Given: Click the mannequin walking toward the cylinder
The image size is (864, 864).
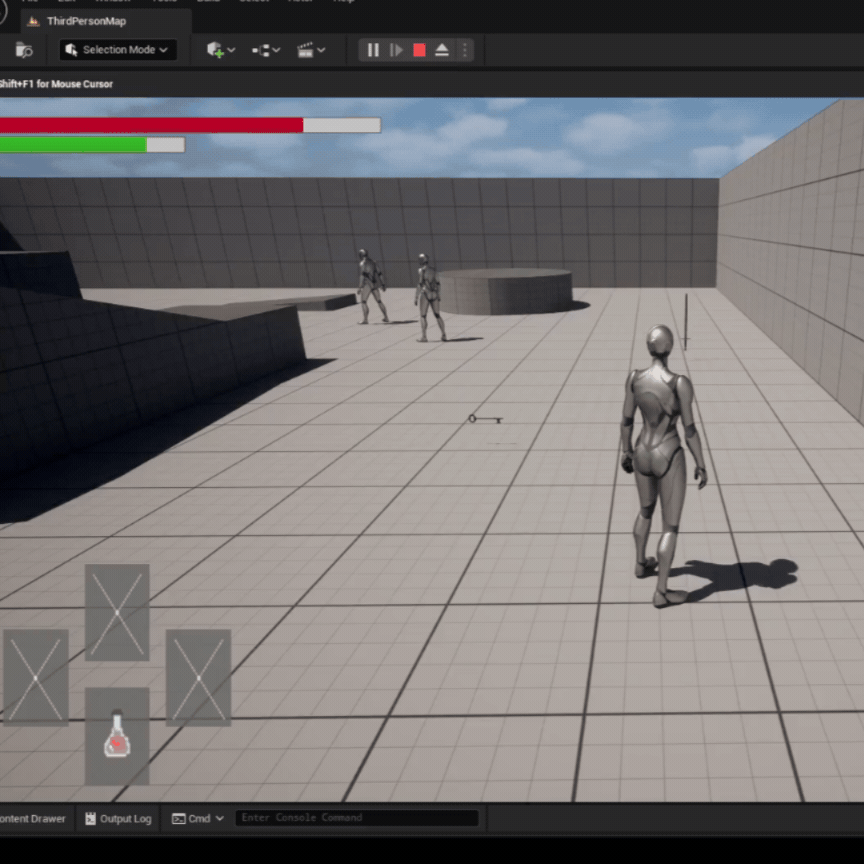Looking at the screenshot, I should pyautogui.click(x=430, y=298).
